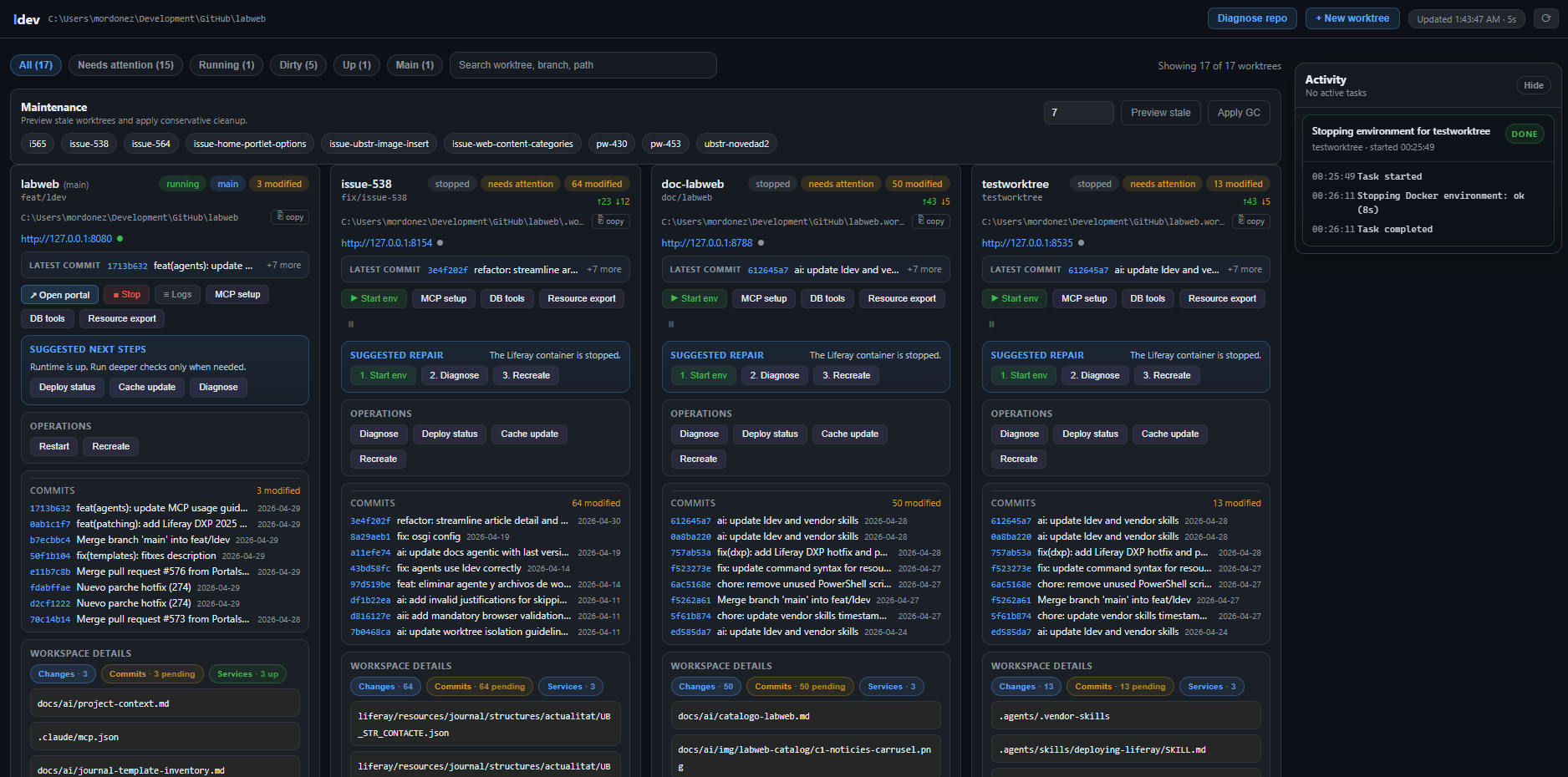This screenshot has height=777, width=1568.
Task: Filter by Running (1)
Action: coord(227,65)
